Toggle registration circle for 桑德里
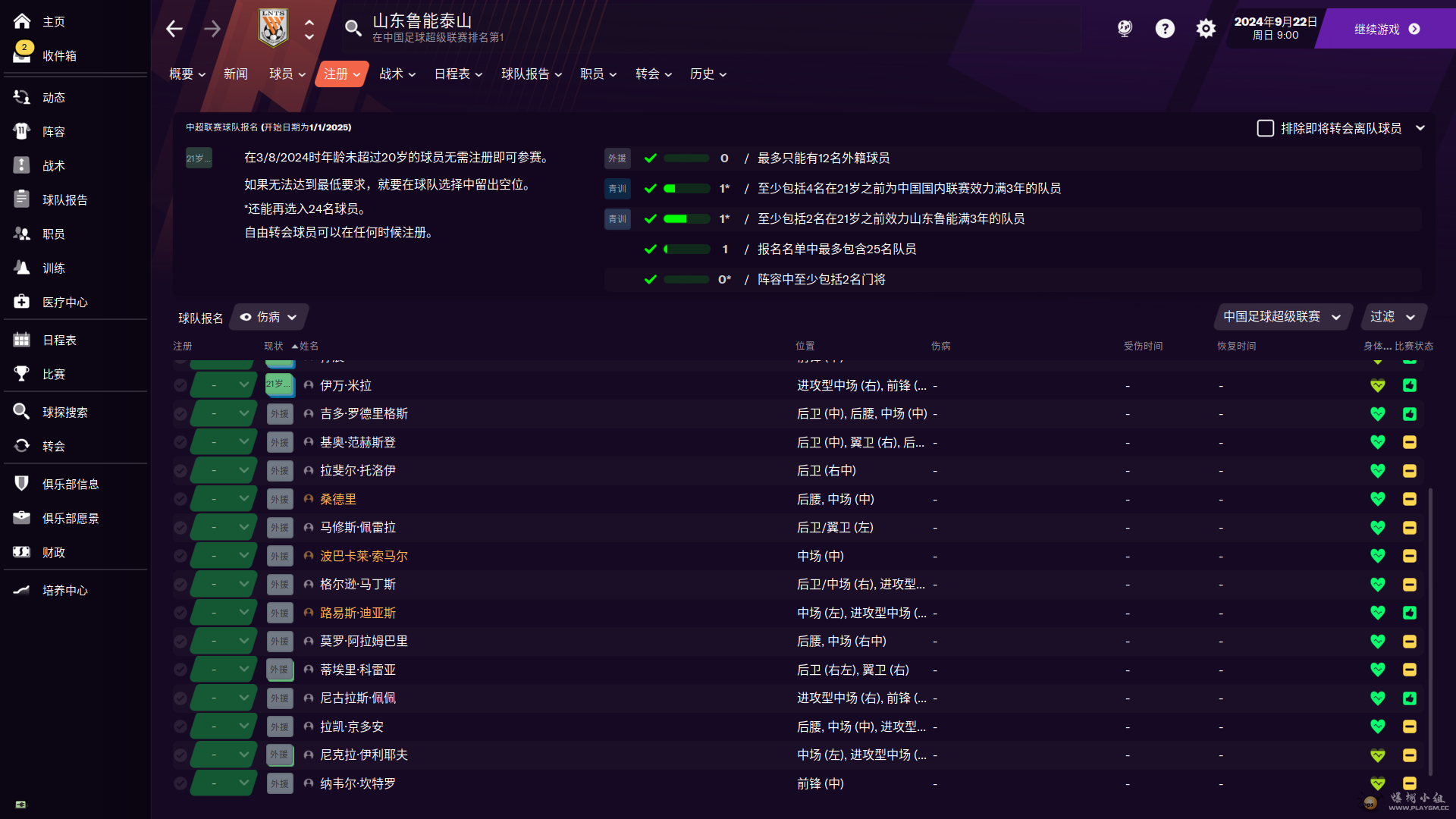This screenshot has width=1456, height=819. point(180,499)
